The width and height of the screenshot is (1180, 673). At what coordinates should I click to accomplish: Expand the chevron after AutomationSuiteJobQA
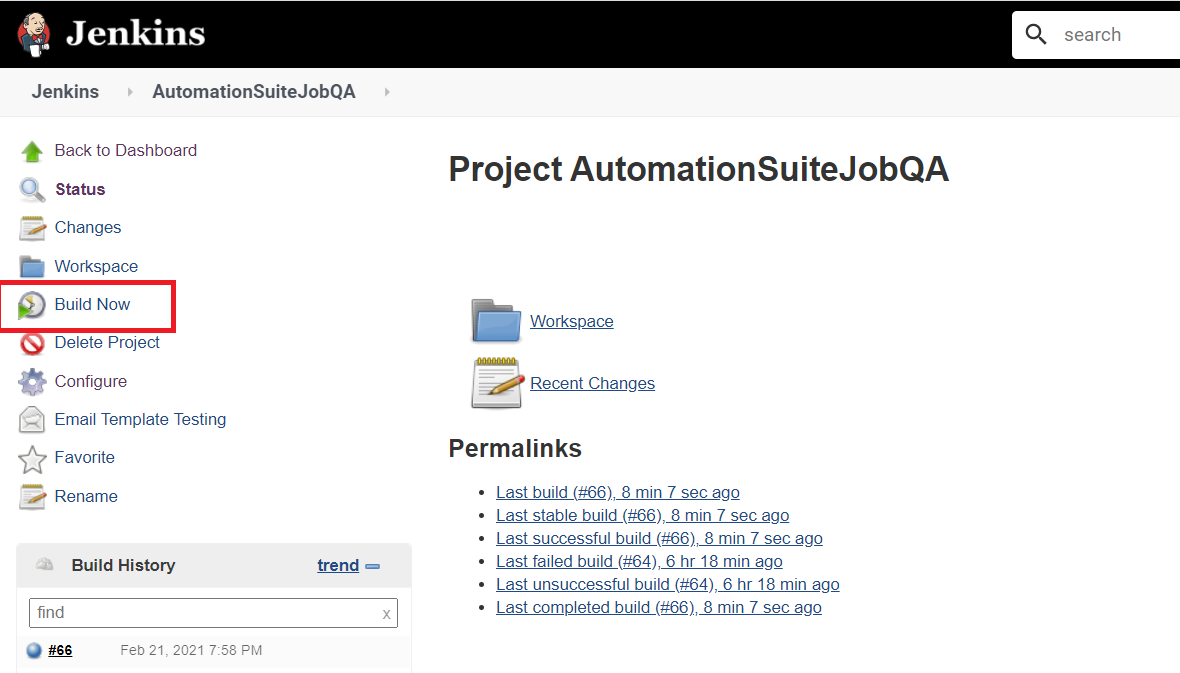click(x=387, y=91)
